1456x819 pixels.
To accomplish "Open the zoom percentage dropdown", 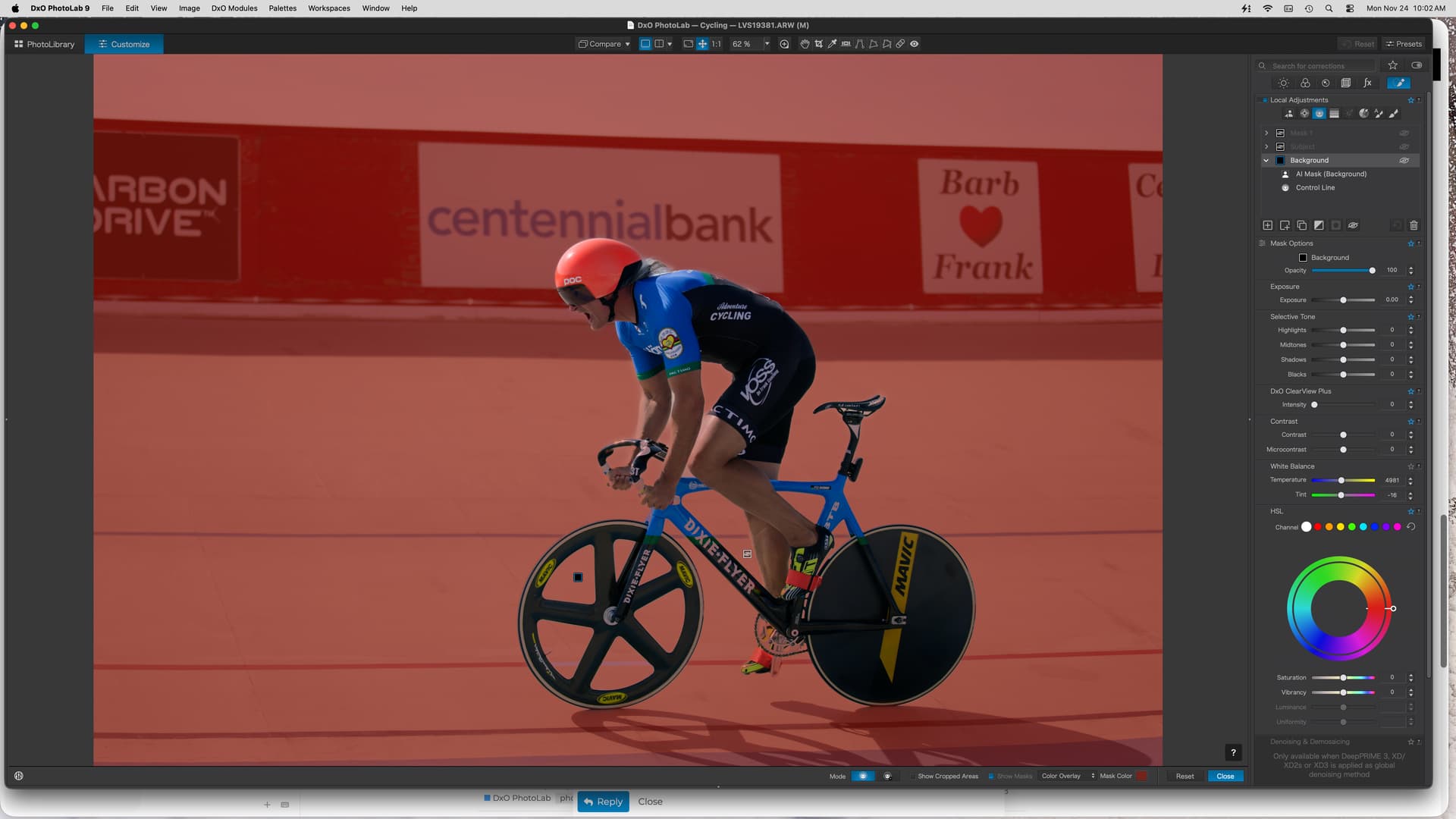I will [767, 44].
